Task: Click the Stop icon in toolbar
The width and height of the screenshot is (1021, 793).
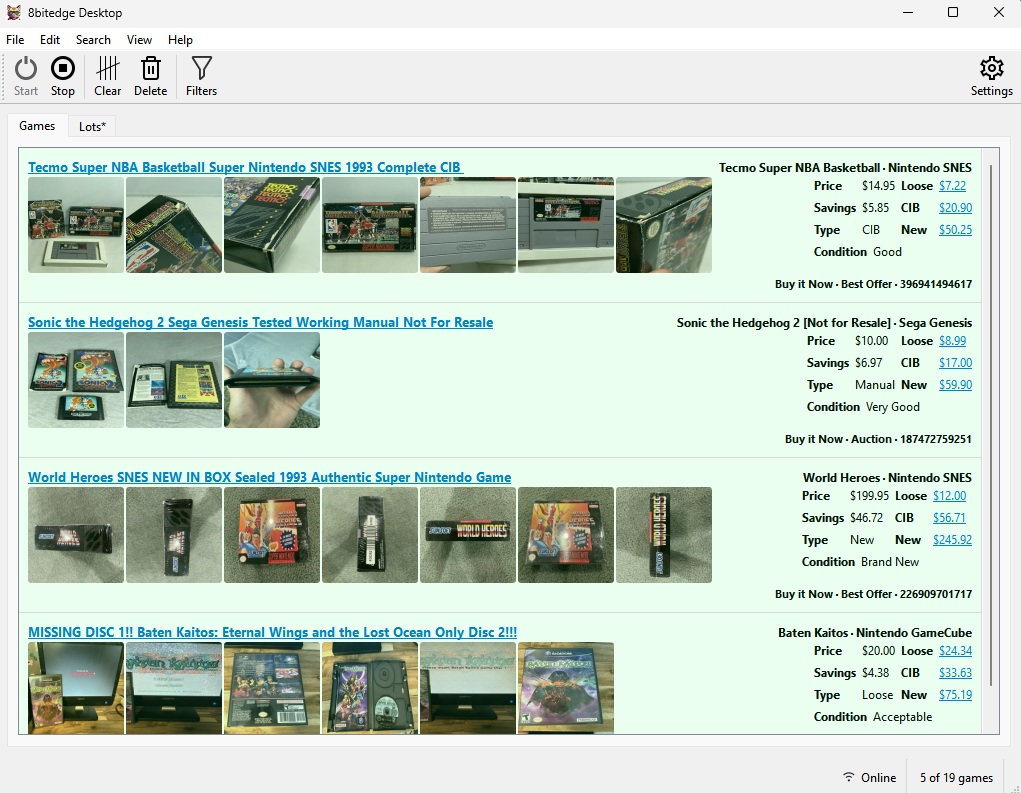Action: pyautogui.click(x=63, y=68)
